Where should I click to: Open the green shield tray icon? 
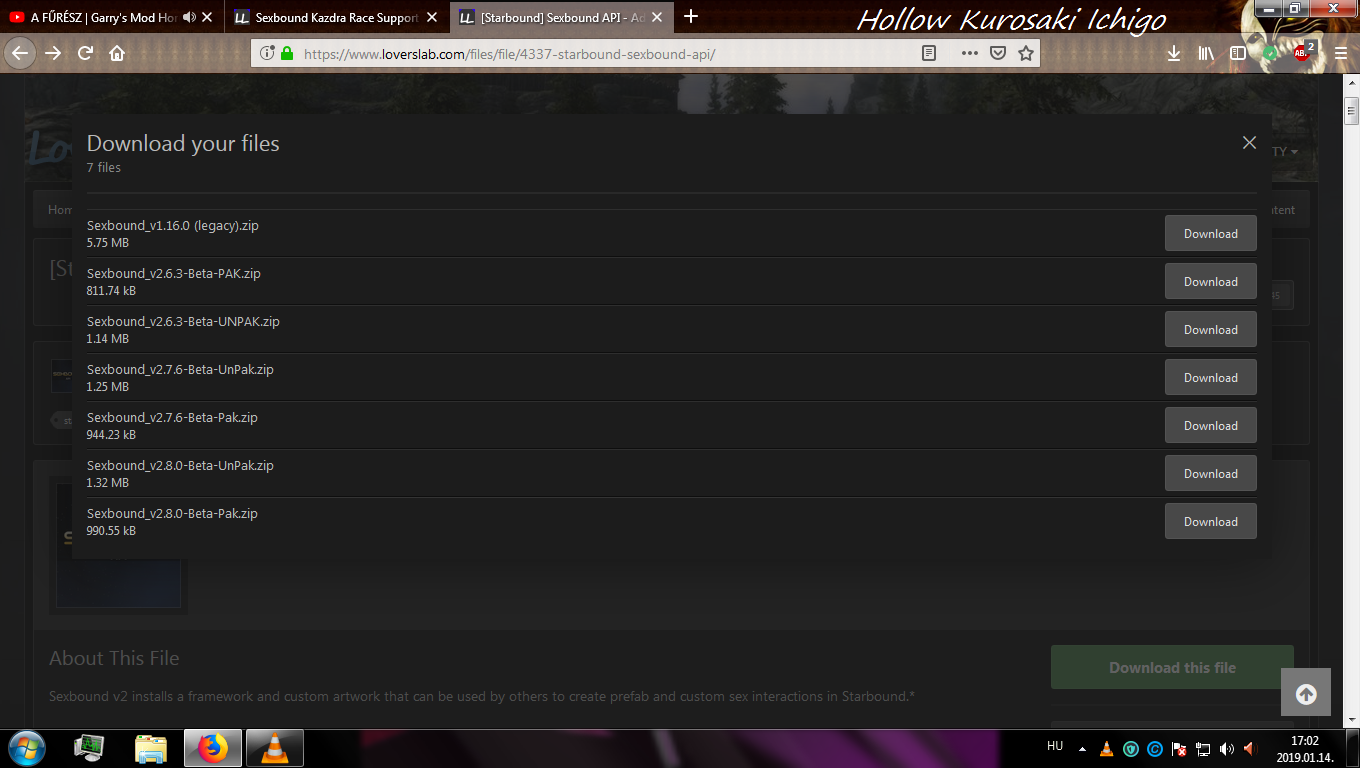(x=1131, y=748)
